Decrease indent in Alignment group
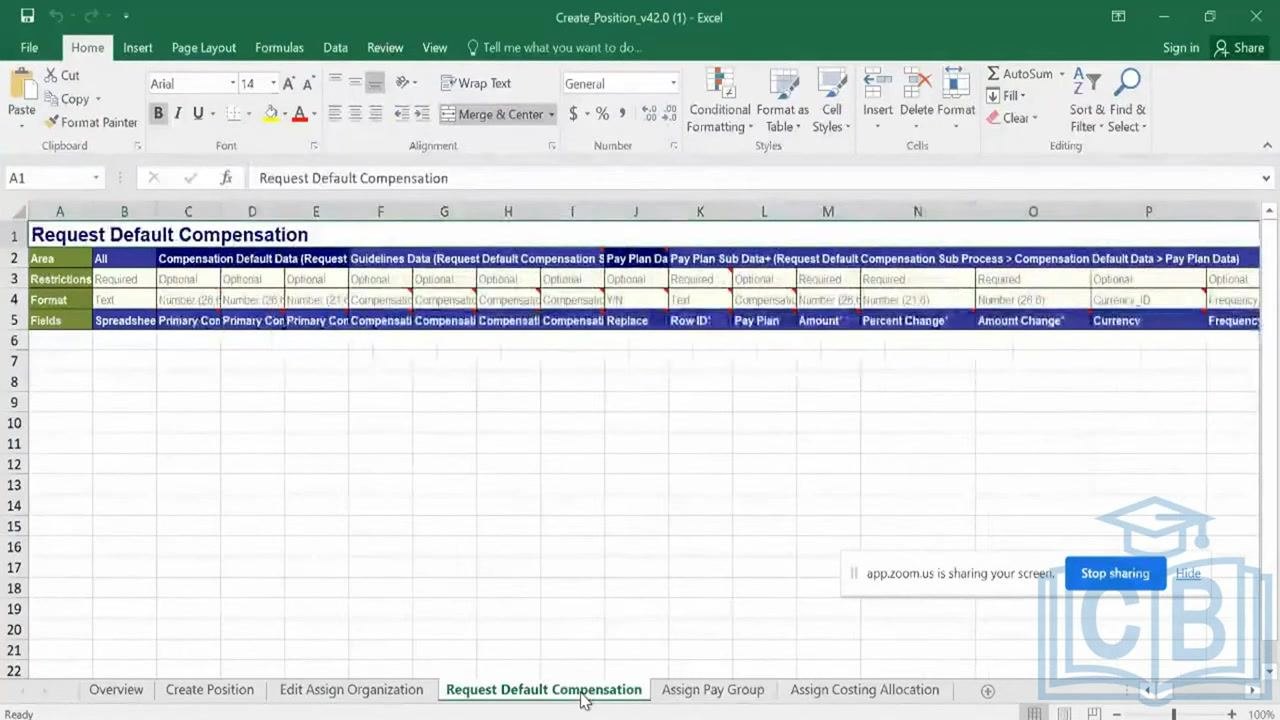The height and width of the screenshot is (720, 1280). (402, 114)
